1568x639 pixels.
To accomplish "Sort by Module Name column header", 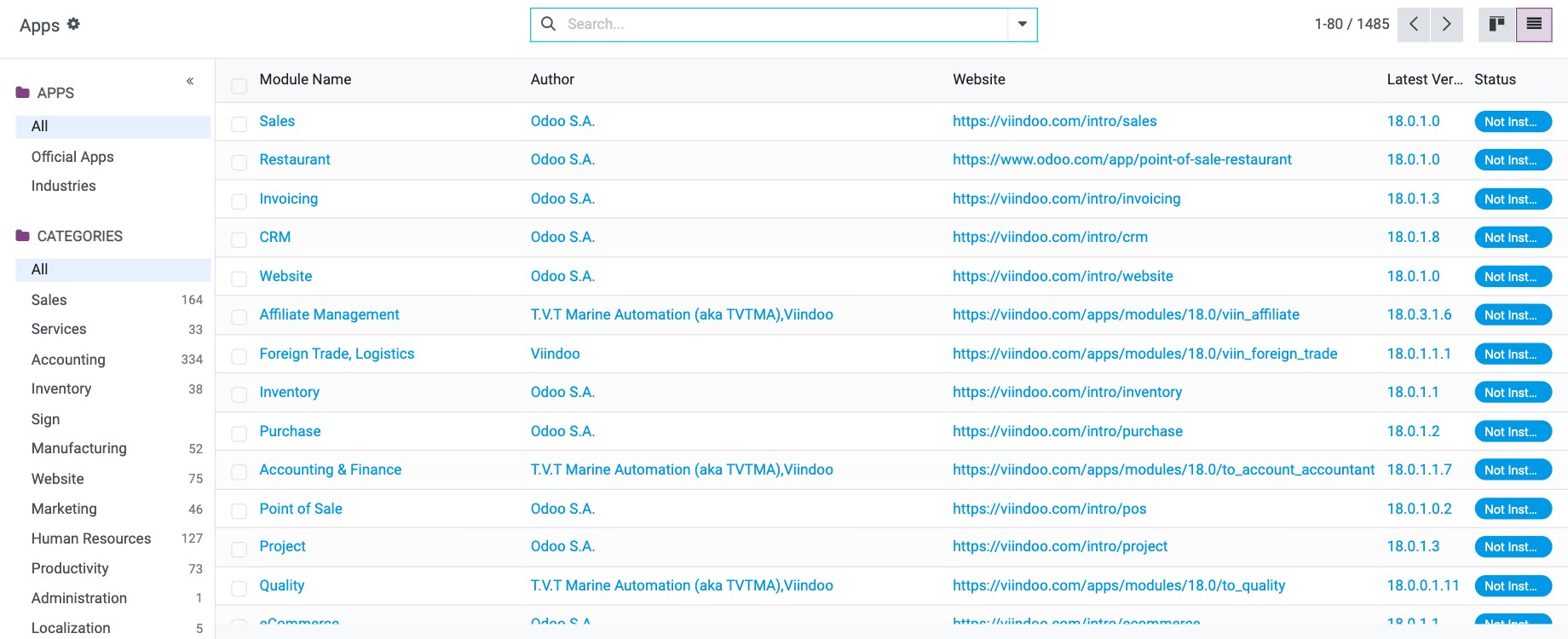I will 305,79.
